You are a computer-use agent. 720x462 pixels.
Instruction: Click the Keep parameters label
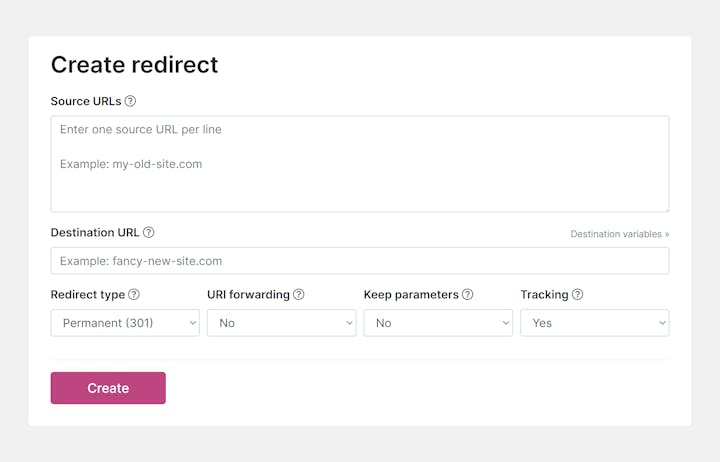coord(411,295)
